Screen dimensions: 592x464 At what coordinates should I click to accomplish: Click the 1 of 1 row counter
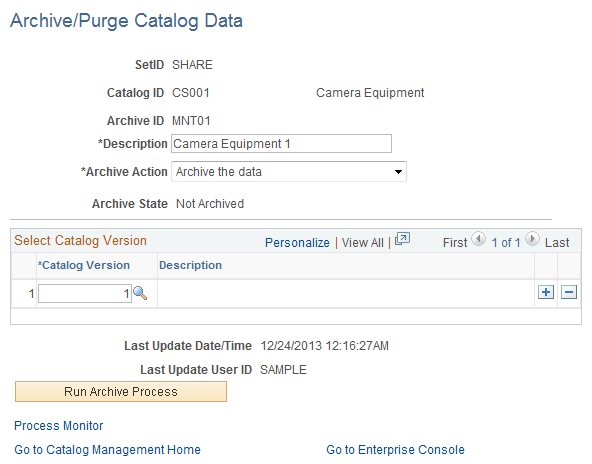[506, 243]
